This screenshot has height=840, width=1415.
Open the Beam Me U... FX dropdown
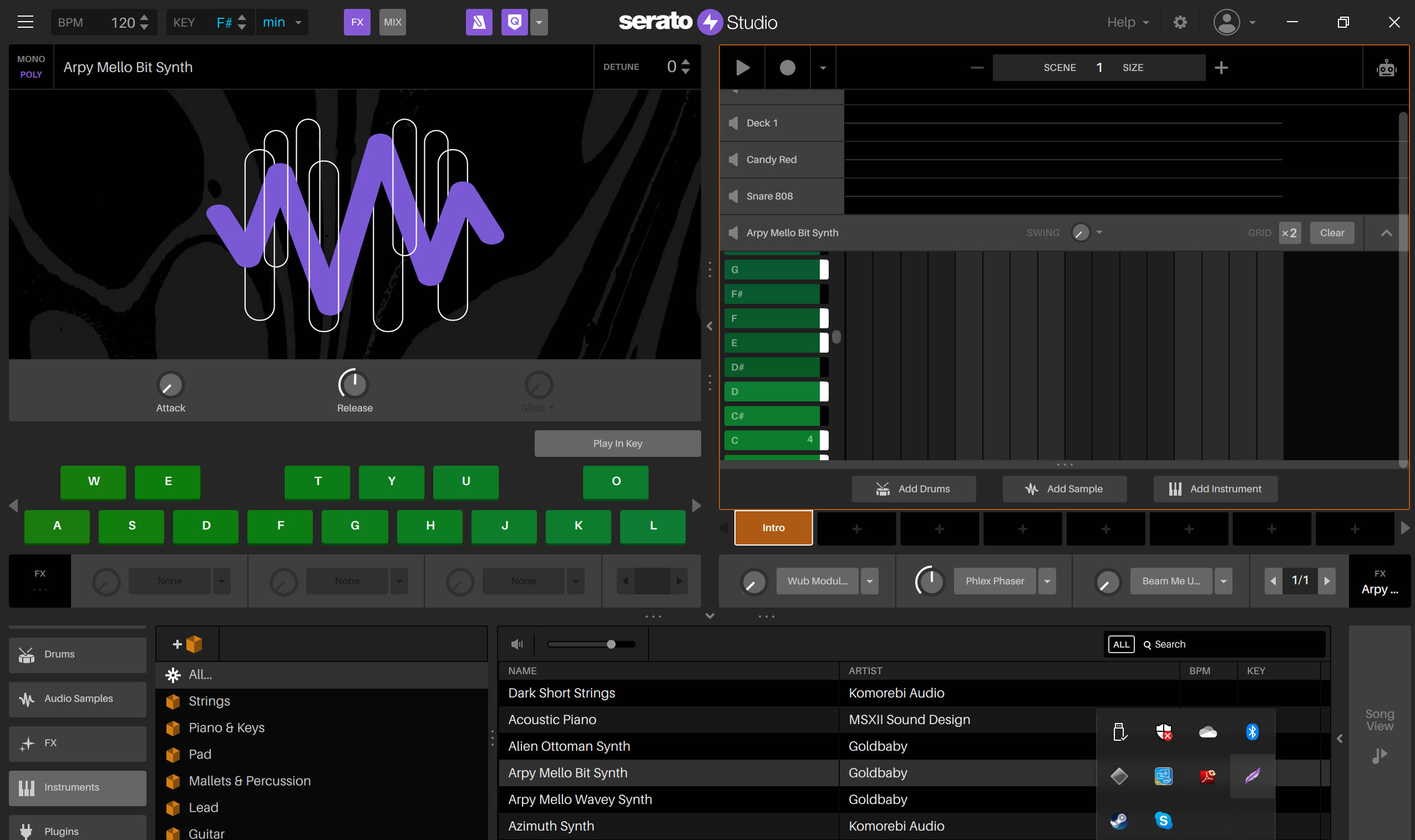click(1223, 581)
